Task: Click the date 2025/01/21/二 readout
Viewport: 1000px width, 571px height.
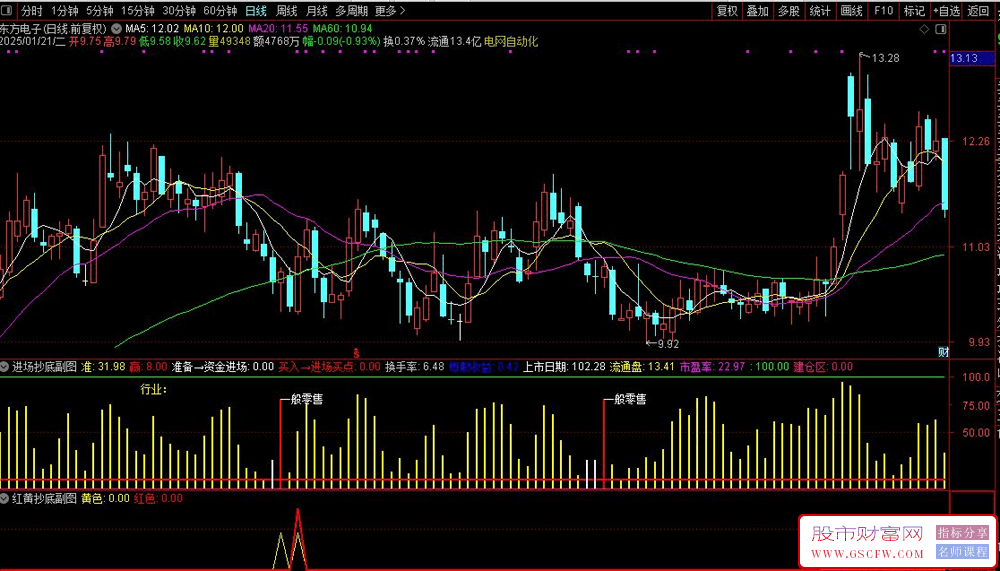Action: [x=32, y=42]
